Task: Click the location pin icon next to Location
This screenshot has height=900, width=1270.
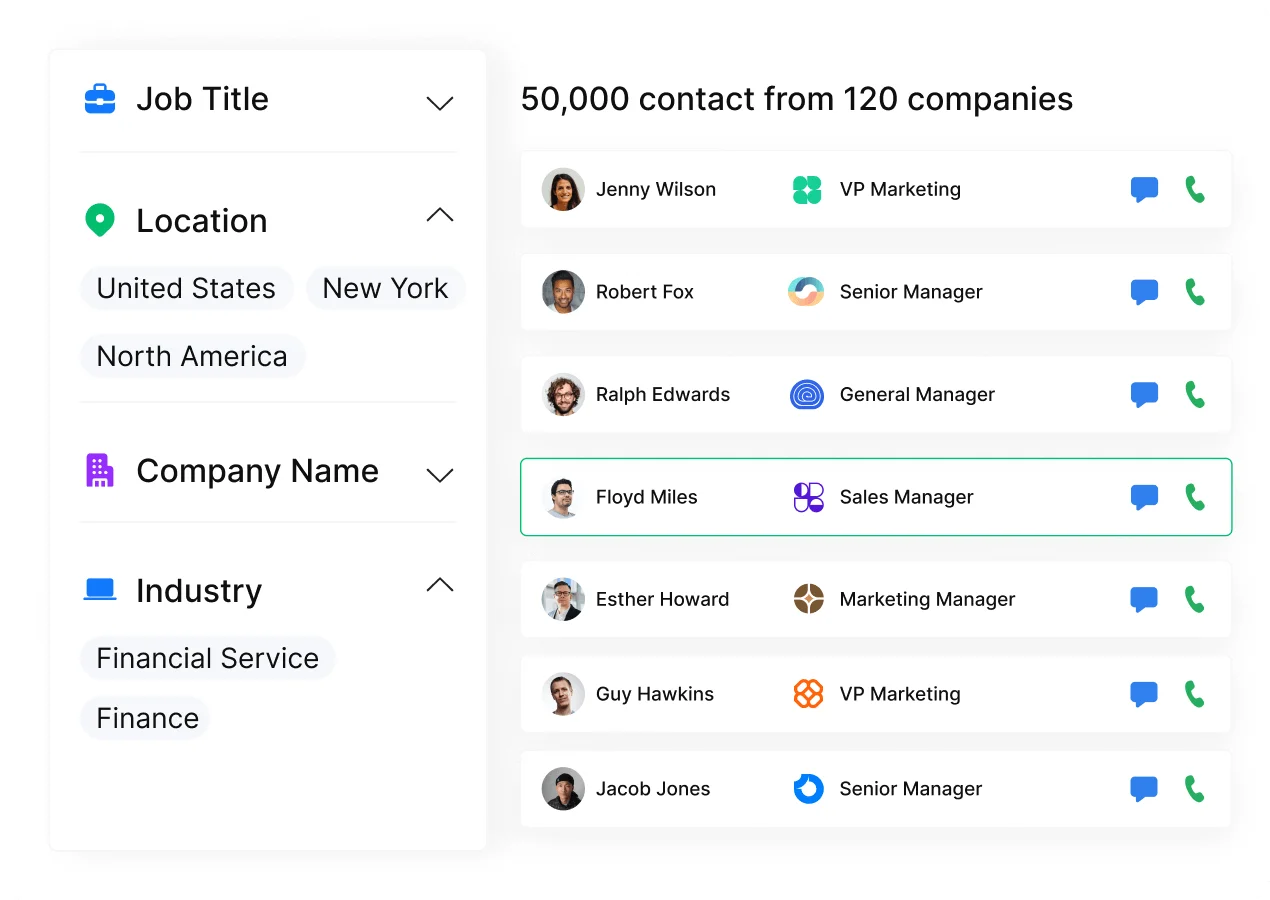Action: click(x=100, y=220)
